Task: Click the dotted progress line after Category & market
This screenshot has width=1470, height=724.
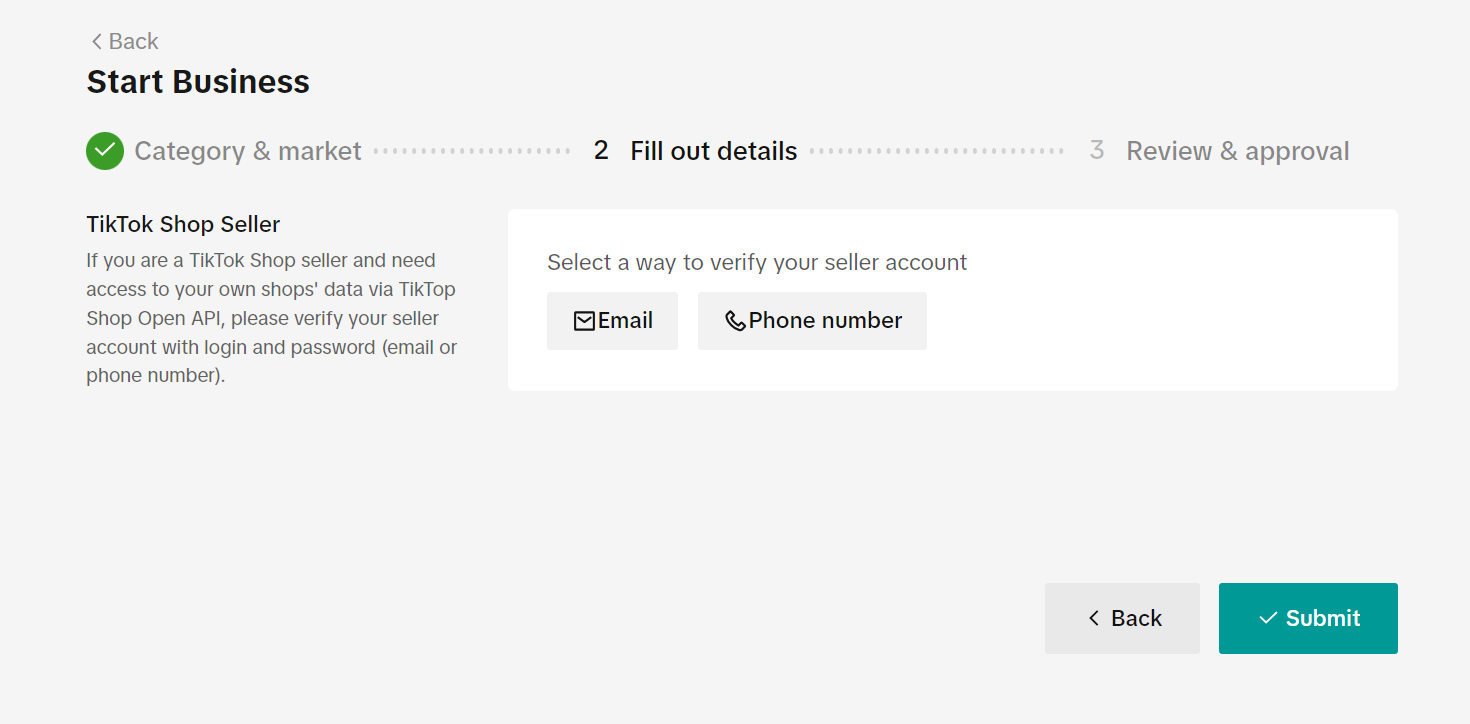Action: coord(472,151)
